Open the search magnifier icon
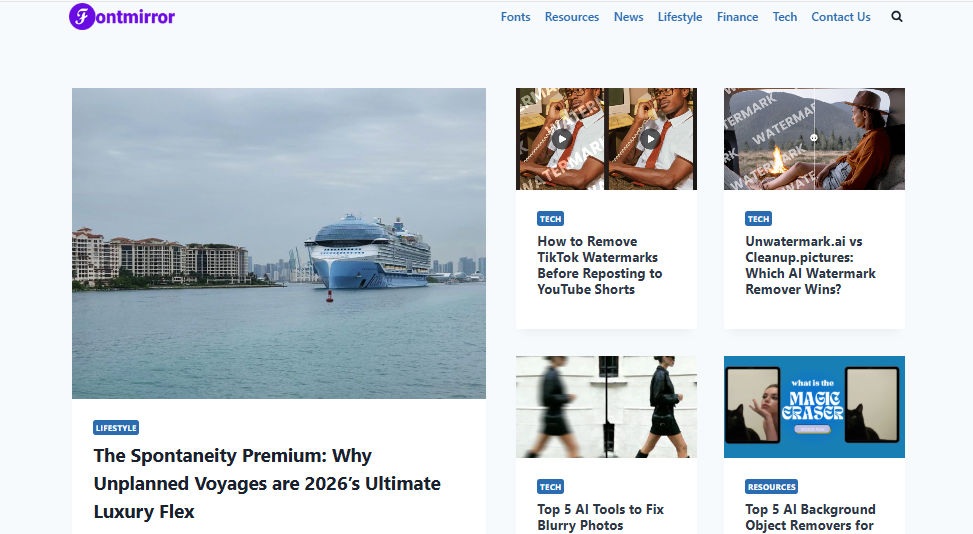This screenshot has height=534, width=973. click(x=897, y=17)
